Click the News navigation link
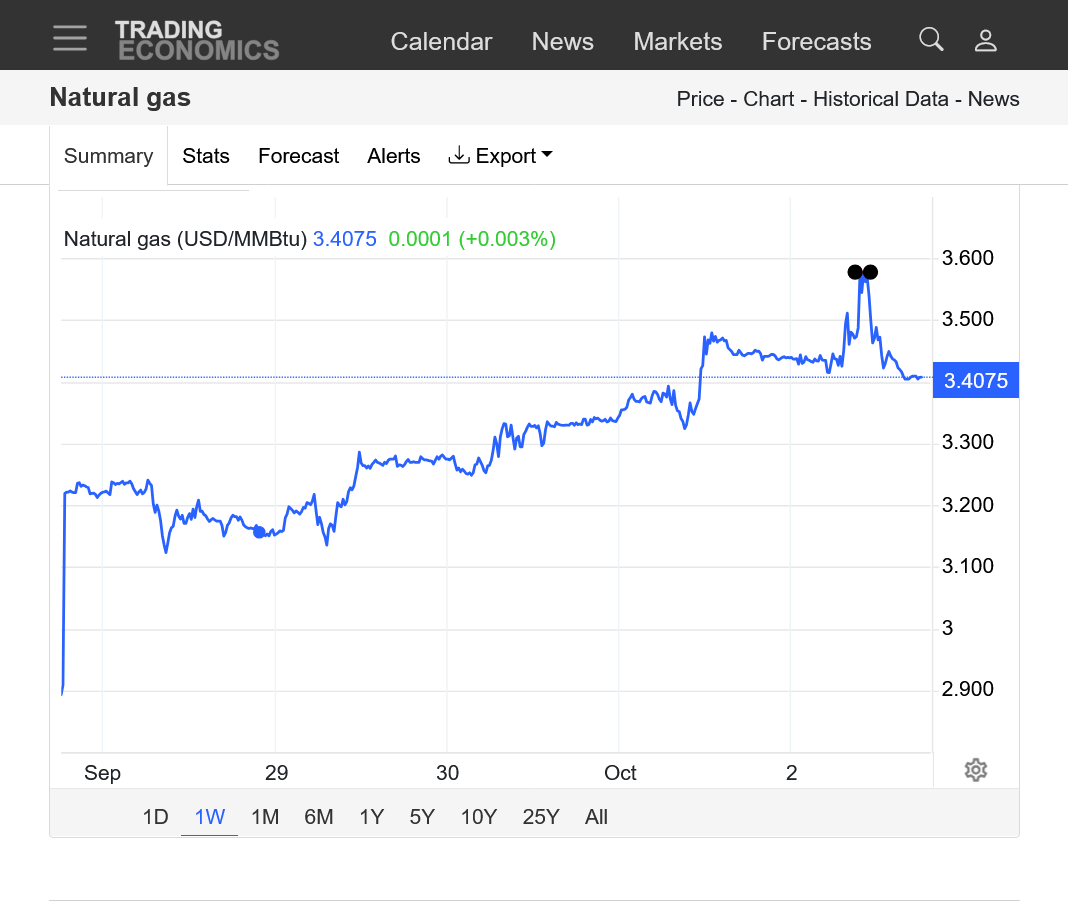The height and width of the screenshot is (901, 1068). tap(562, 41)
